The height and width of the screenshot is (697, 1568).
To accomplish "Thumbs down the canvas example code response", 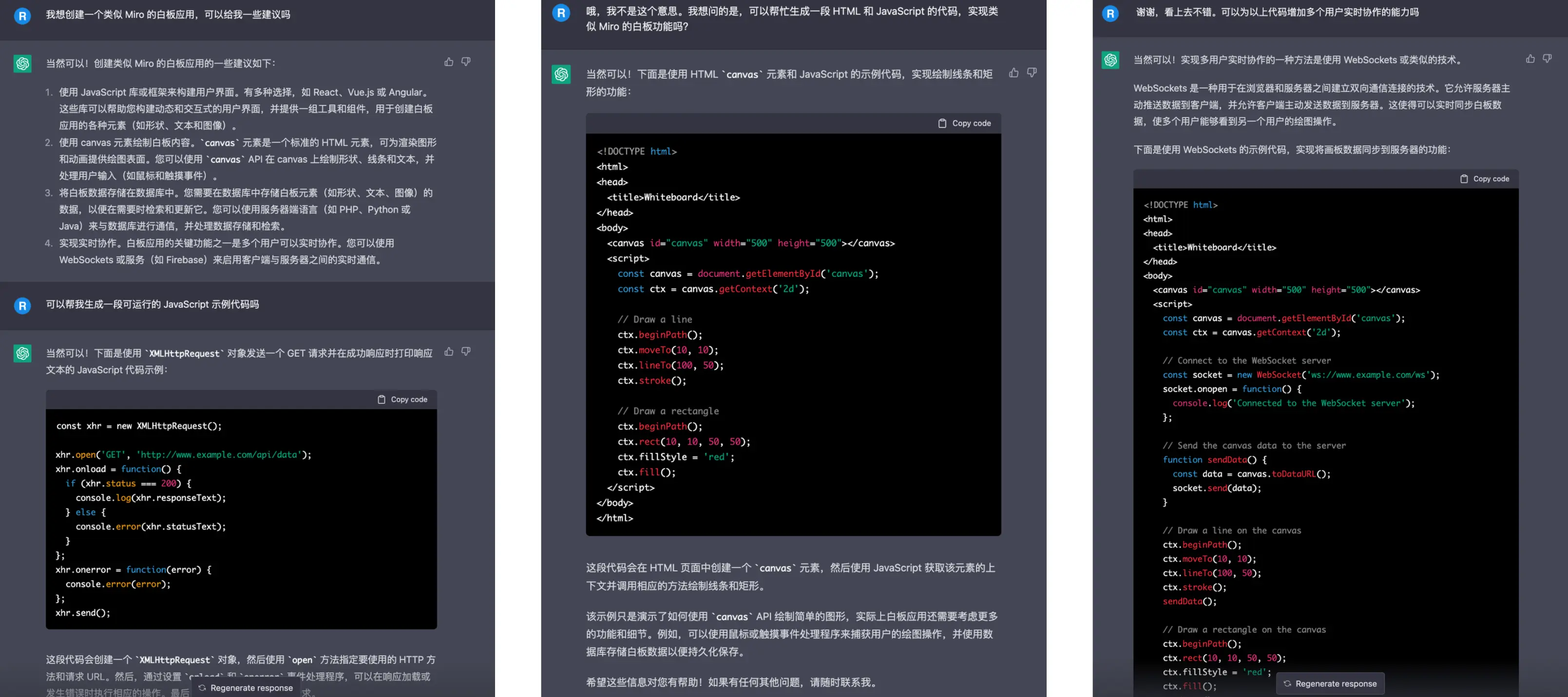I will point(1032,73).
